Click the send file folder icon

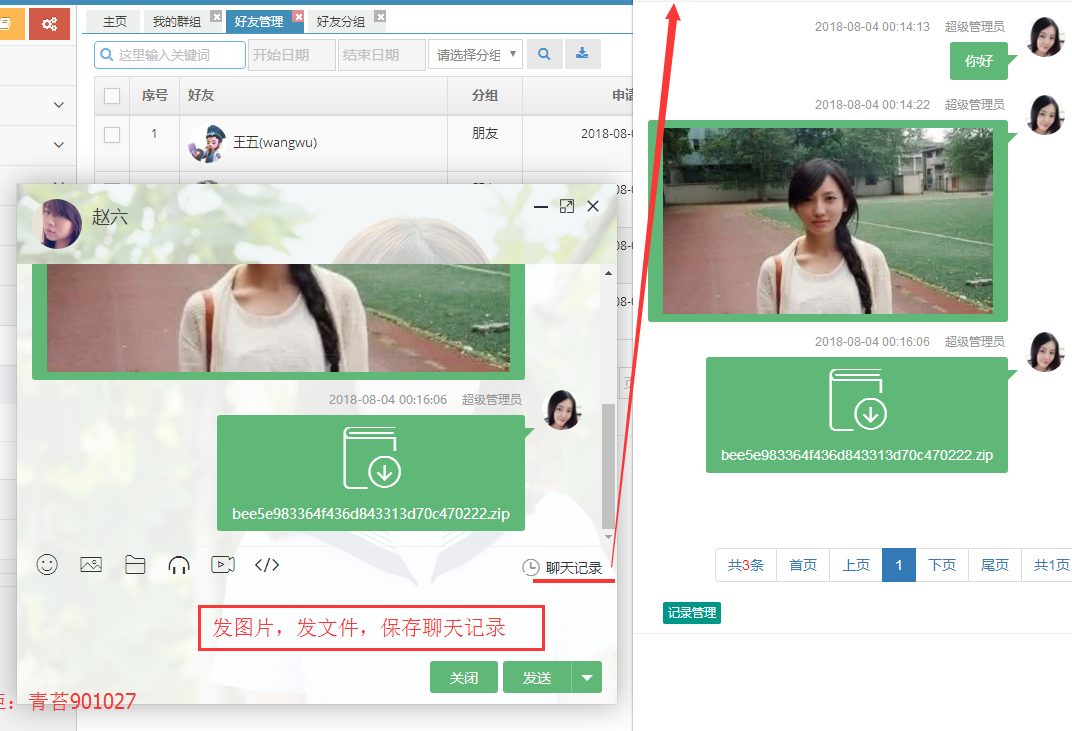coord(135,564)
